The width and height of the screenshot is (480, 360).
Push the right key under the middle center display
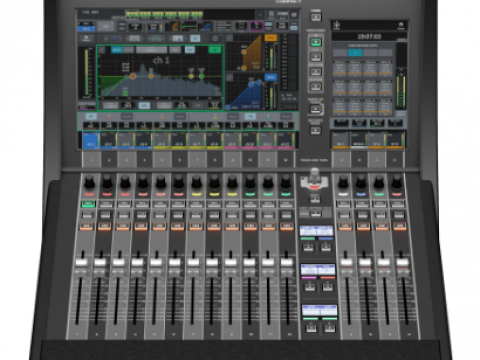(327, 287)
